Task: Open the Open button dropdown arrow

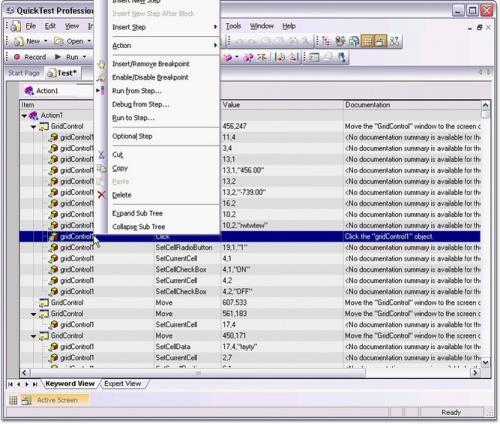Action: [89, 41]
